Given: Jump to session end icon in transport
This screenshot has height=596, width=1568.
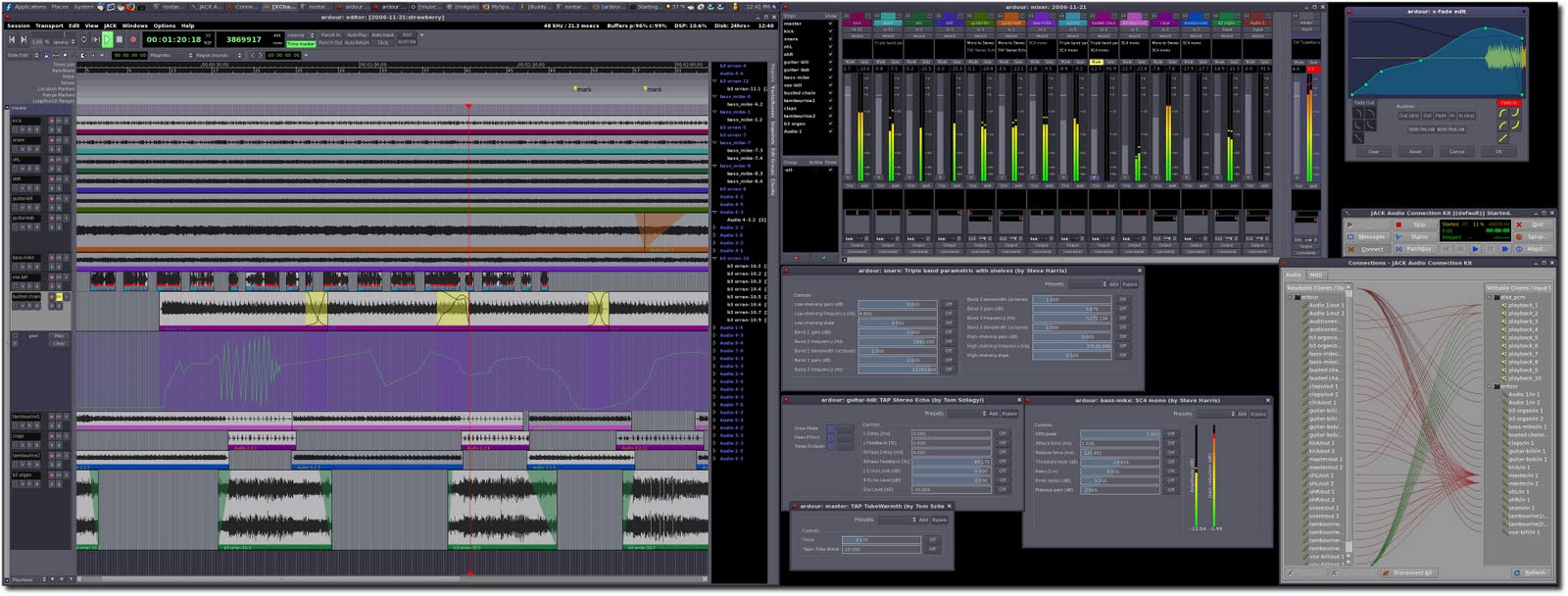Looking at the screenshot, I should (x=24, y=39).
